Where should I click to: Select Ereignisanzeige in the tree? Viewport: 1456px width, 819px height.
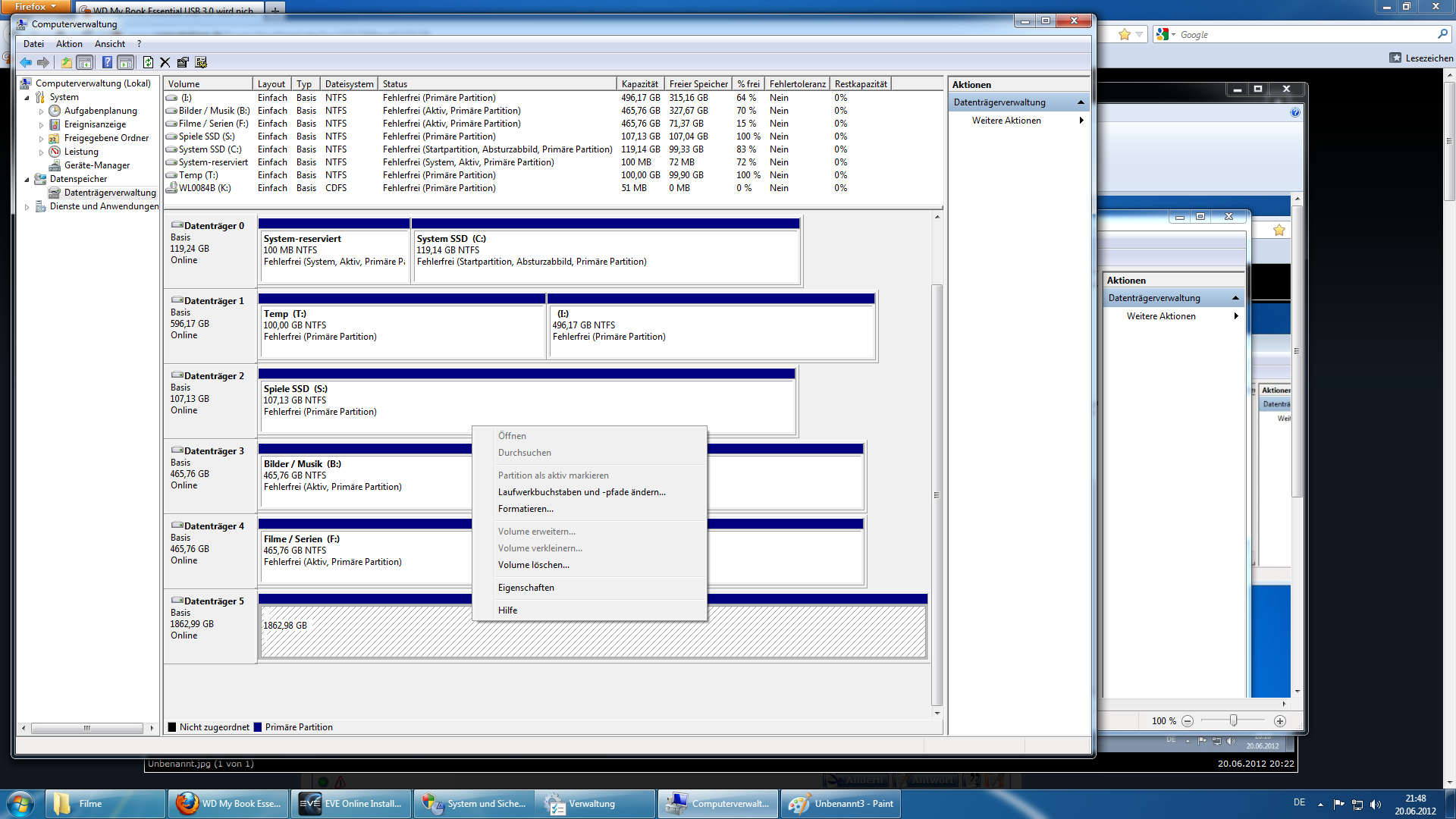point(95,124)
